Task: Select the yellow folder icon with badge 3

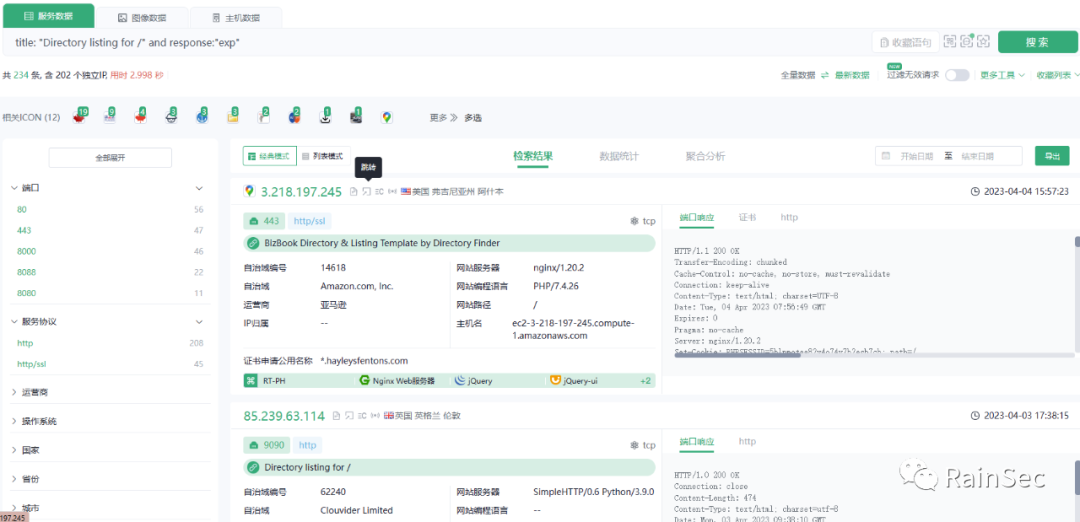Action: pos(233,117)
